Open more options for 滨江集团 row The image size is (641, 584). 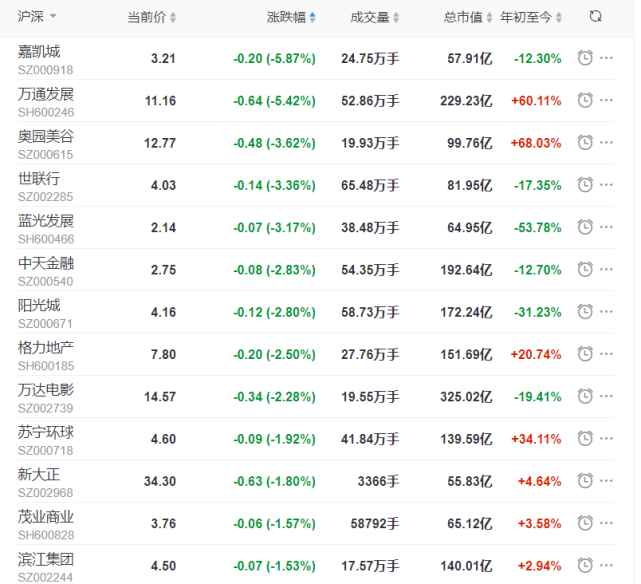point(606,566)
